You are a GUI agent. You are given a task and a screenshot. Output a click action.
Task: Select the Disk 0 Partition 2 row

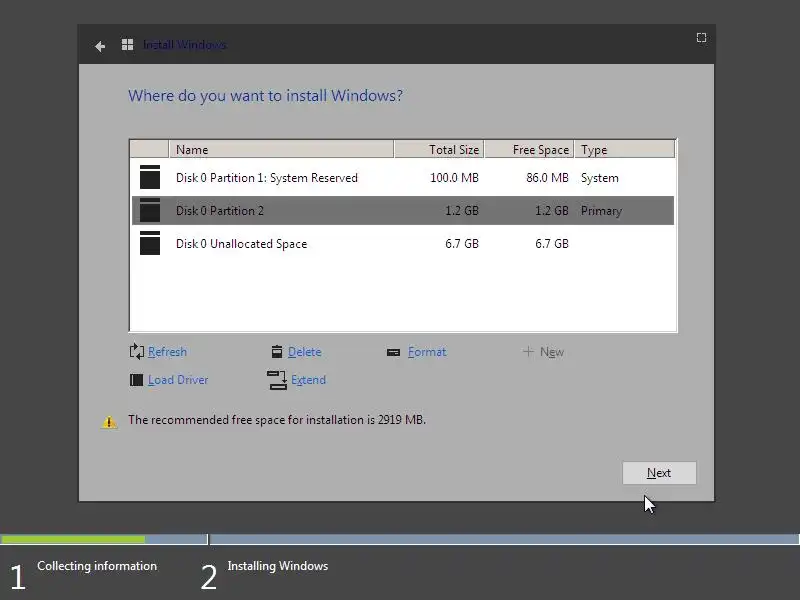point(403,210)
